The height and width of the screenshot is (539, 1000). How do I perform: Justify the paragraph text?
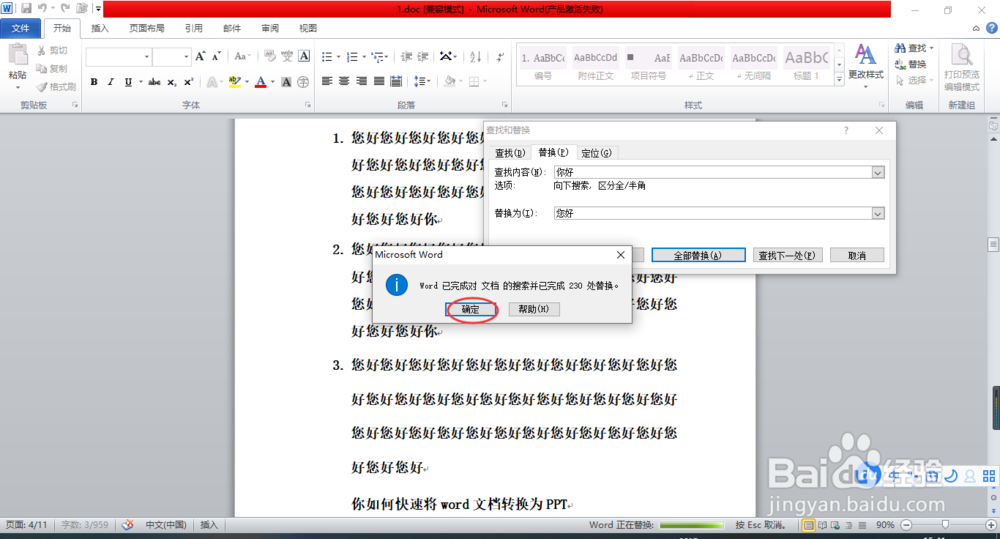point(379,81)
